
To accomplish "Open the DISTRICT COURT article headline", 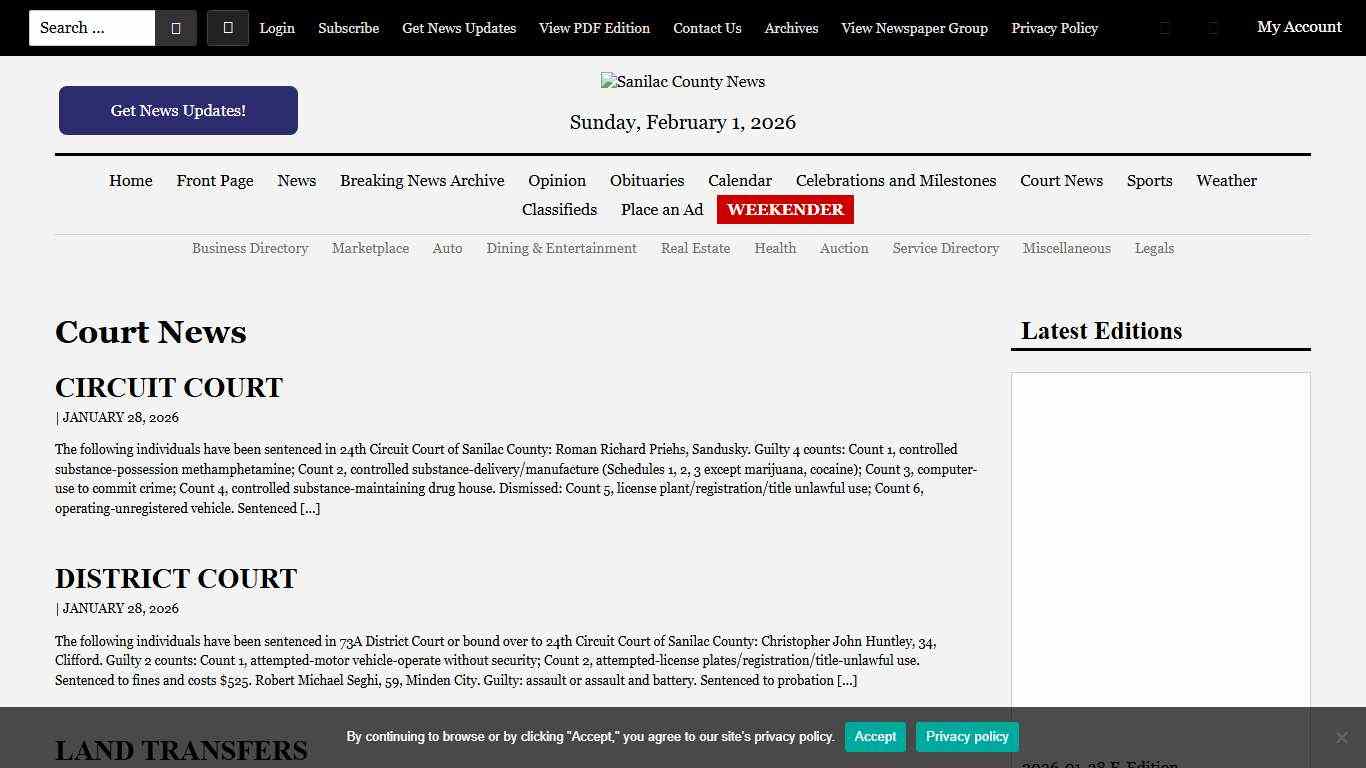I will pyautogui.click(x=176, y=579).
